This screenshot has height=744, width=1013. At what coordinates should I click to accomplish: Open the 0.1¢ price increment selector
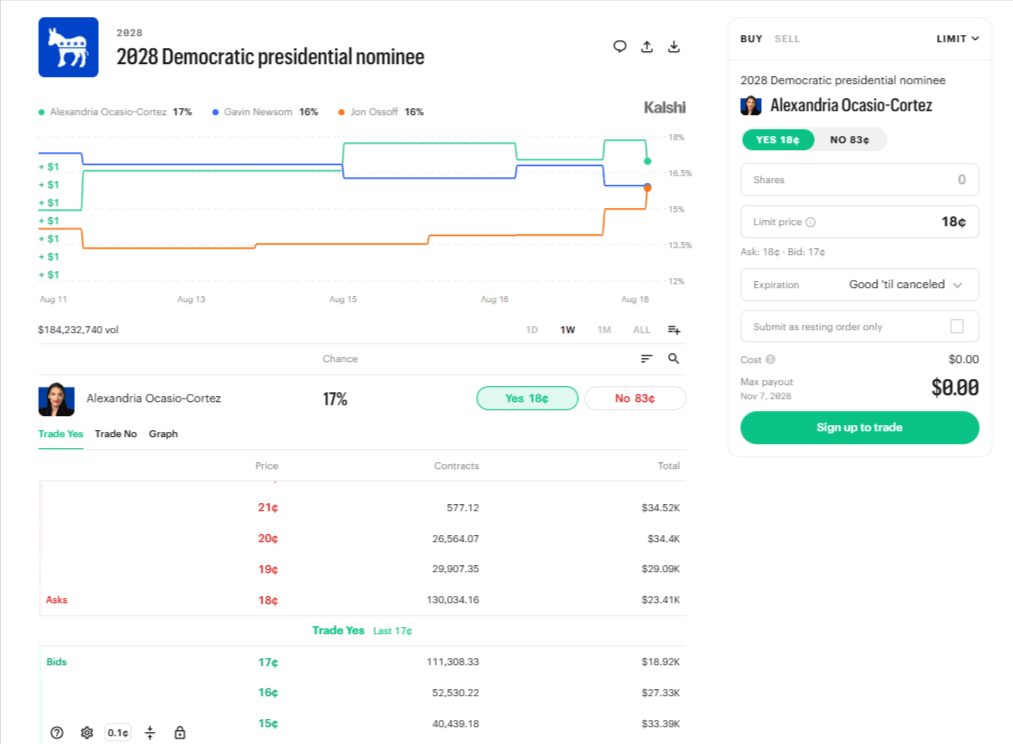click(x=118, y=732)
